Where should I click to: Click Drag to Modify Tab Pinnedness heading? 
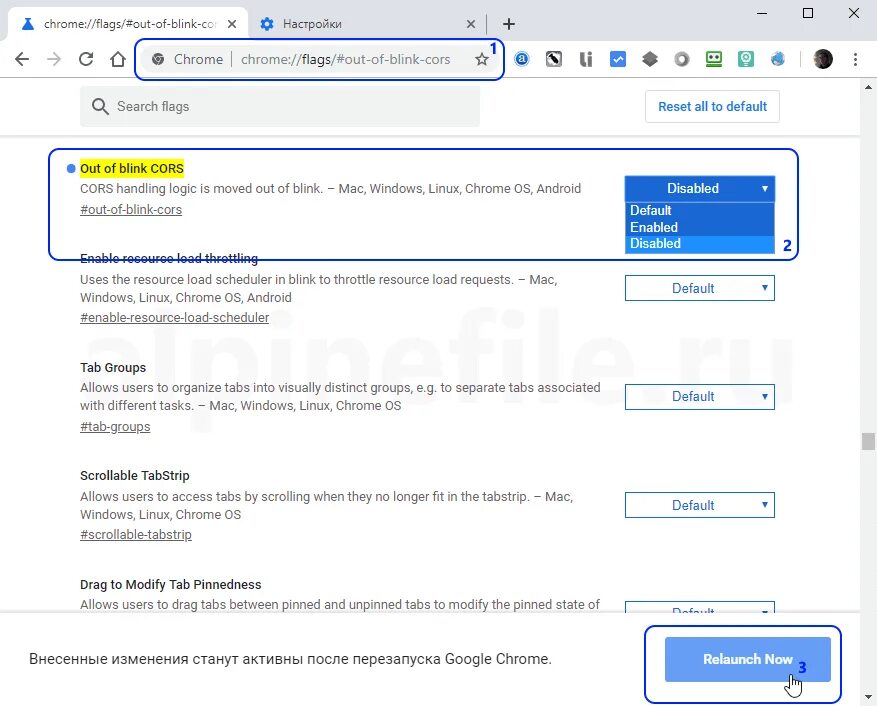171,585
